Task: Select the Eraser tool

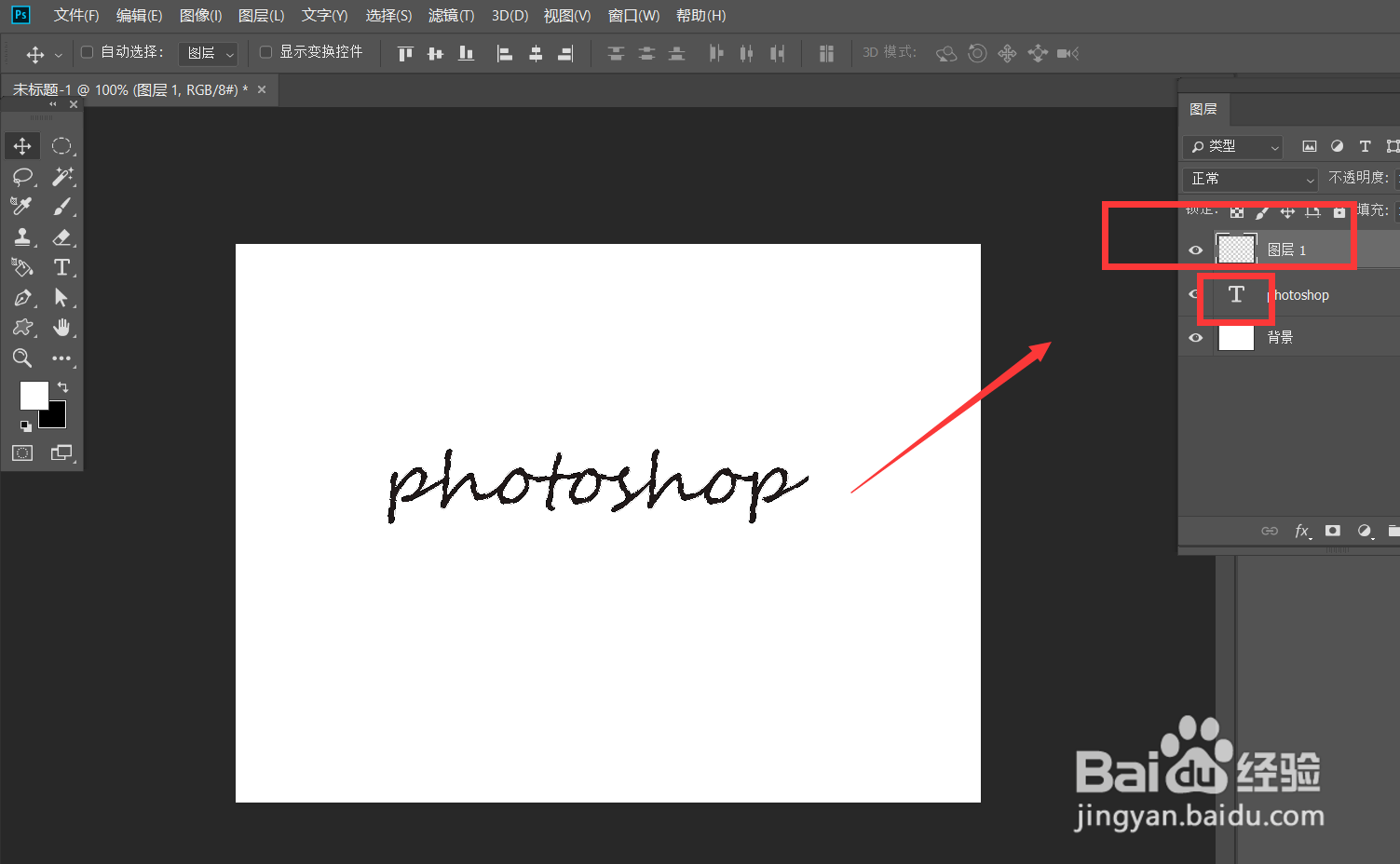Action: [61, 236]
